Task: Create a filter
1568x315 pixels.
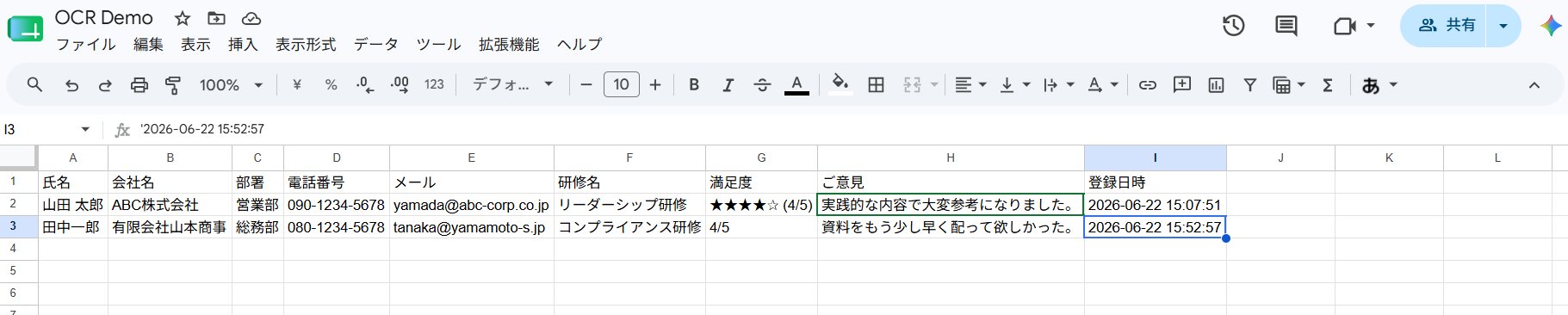Action: point(1250,84)
